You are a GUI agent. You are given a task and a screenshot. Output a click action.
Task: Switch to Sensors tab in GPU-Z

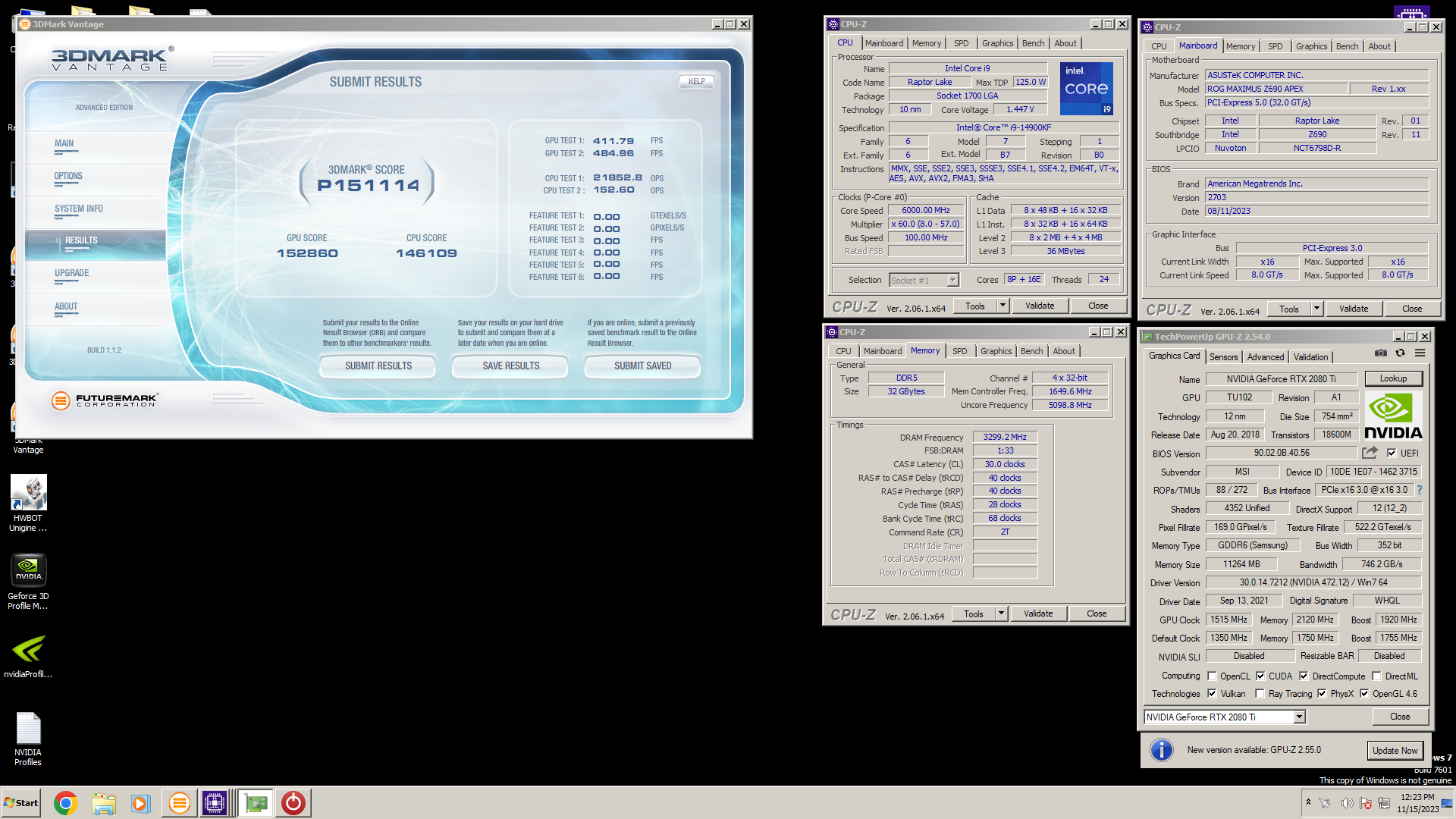pos(1223,356)
